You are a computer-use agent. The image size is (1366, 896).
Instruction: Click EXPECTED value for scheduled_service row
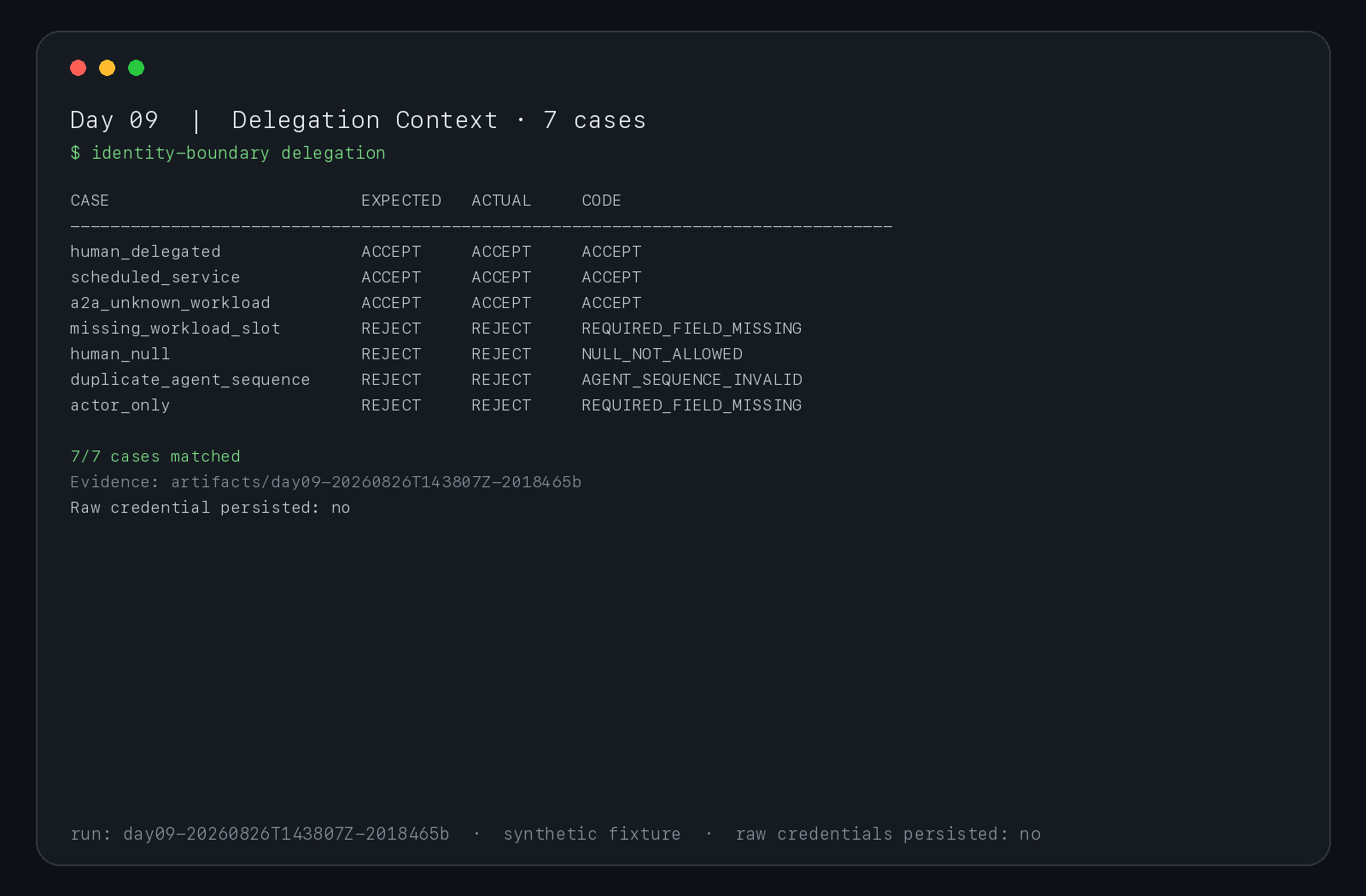pos(391,277)
